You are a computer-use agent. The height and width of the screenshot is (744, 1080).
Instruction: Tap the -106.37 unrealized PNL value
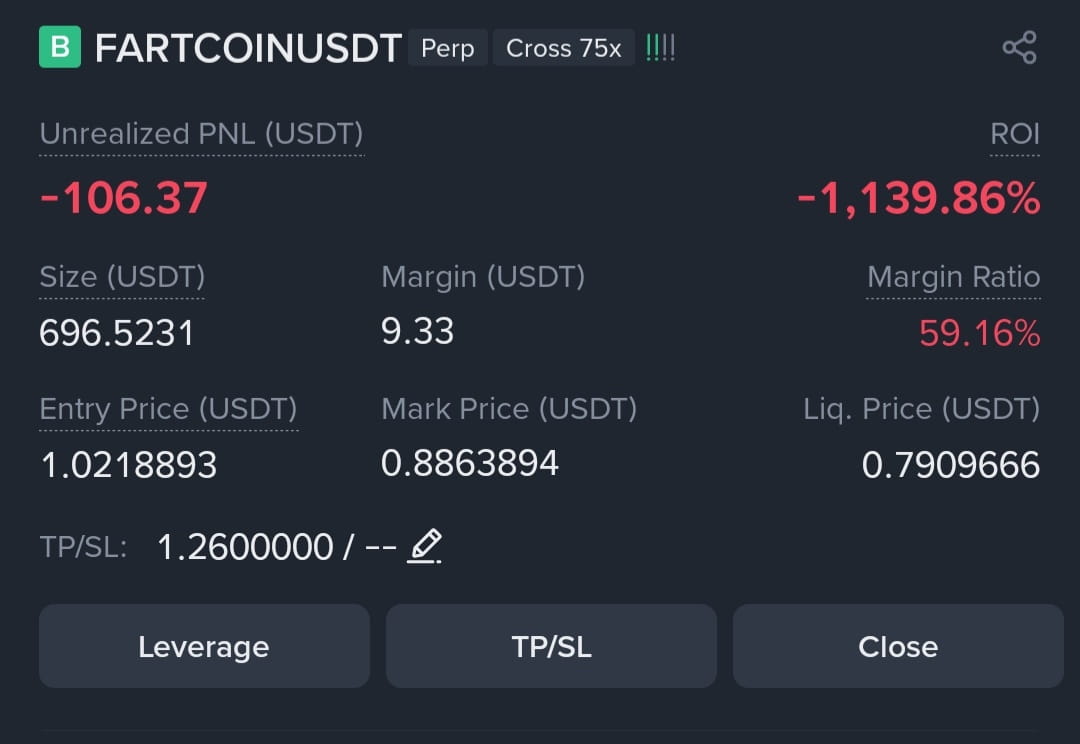[123, 198]
